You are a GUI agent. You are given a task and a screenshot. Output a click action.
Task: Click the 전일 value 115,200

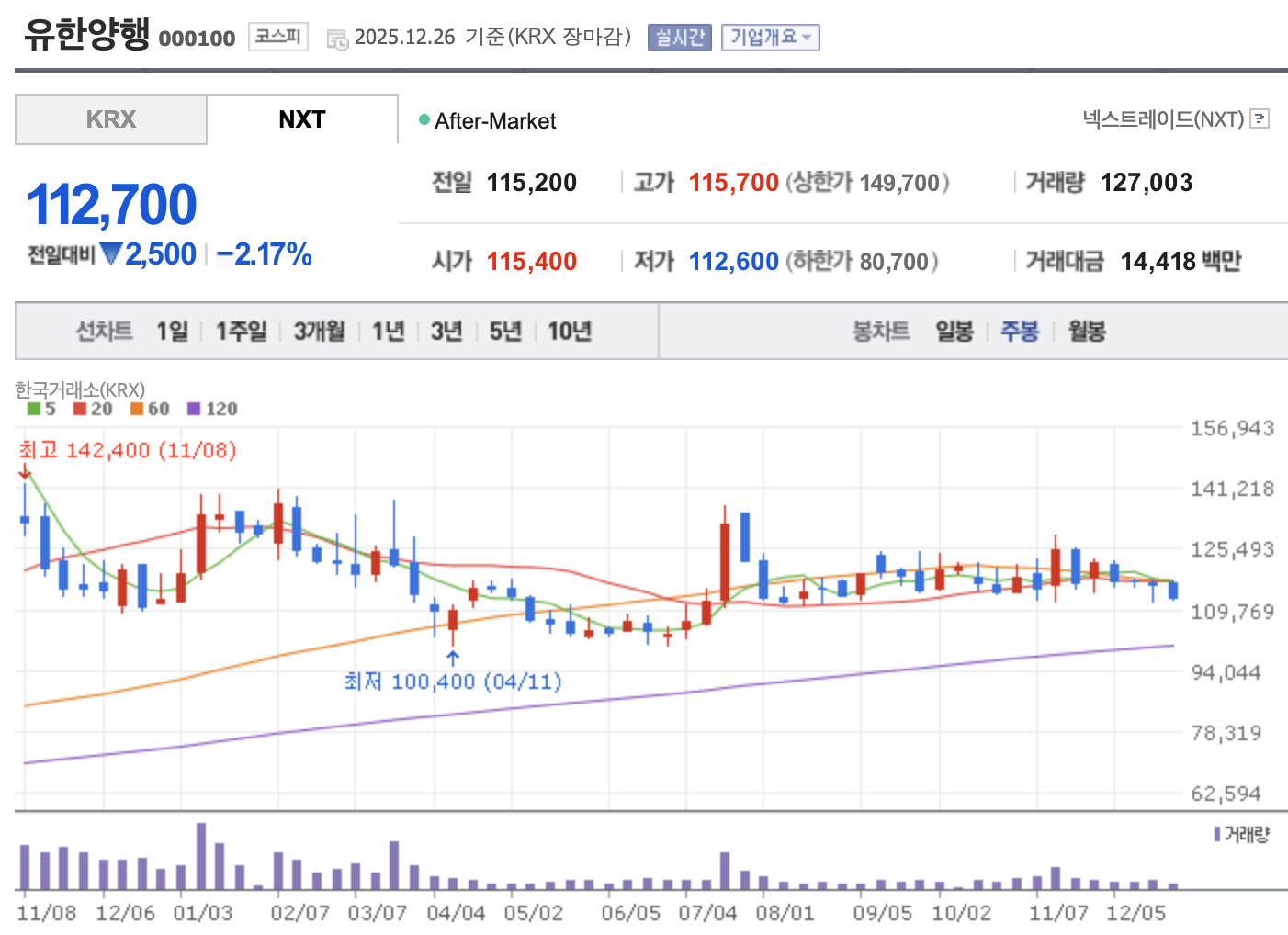(x=532, y=183)
